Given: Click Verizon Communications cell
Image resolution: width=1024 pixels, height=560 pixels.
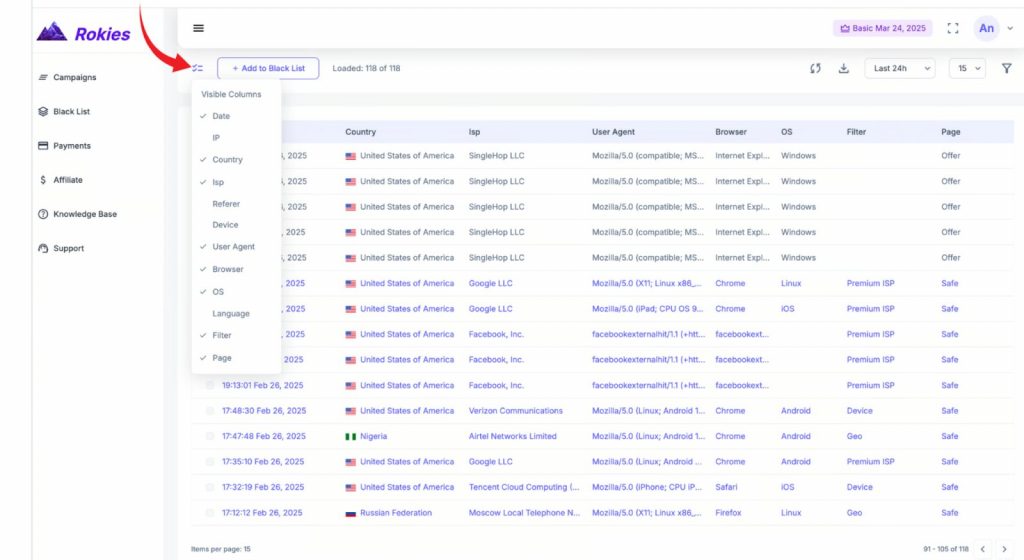Looking at the screenshot, I should click(x=515, y=411).
